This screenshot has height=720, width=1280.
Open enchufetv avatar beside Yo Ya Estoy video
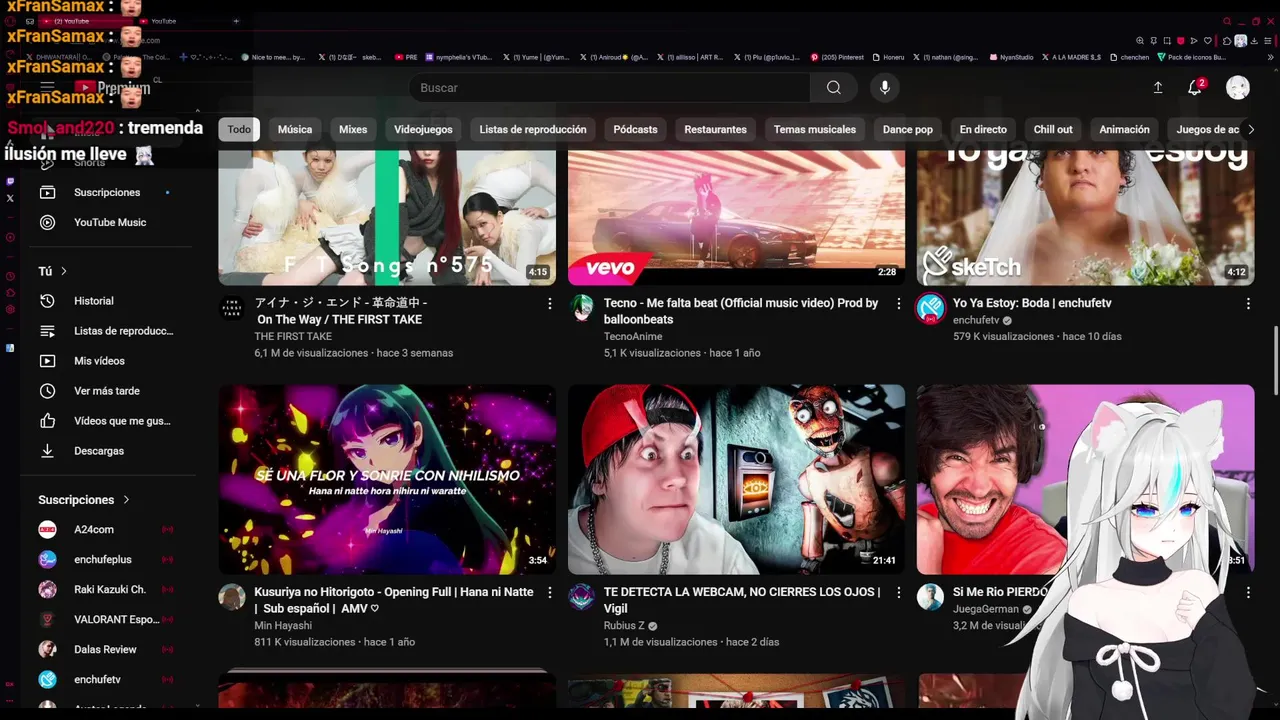click(931, 308)
